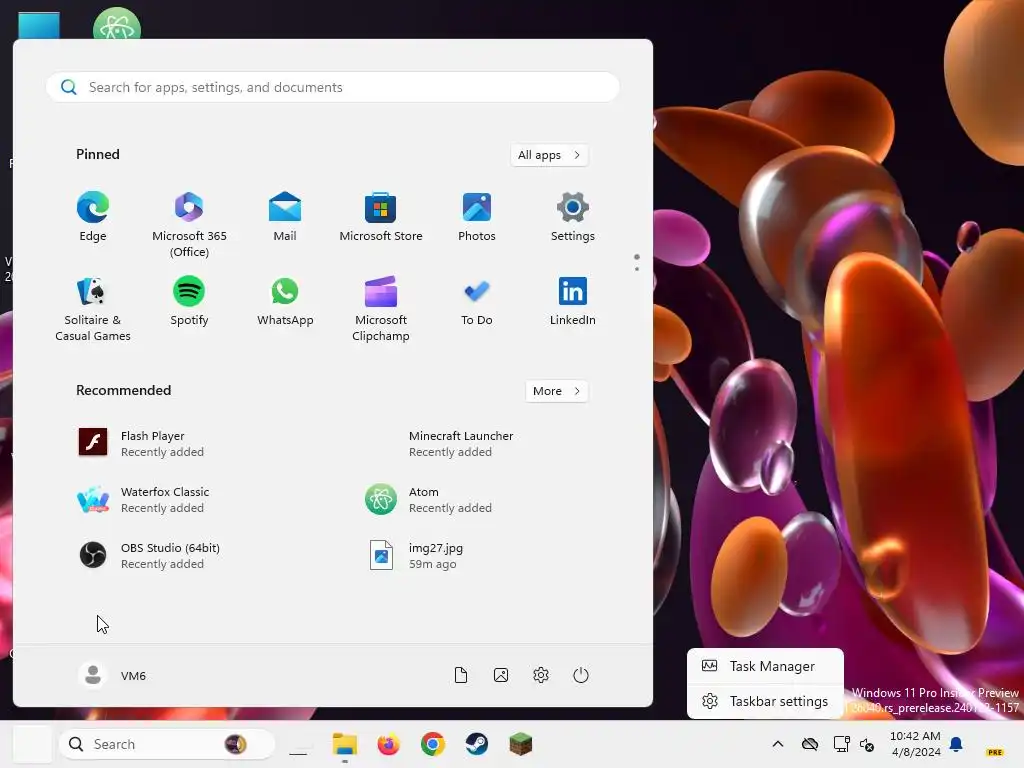This screenshot has height=768, width=1024.
Task: Open Steam from the taskbar
Action: pos(476,744)
